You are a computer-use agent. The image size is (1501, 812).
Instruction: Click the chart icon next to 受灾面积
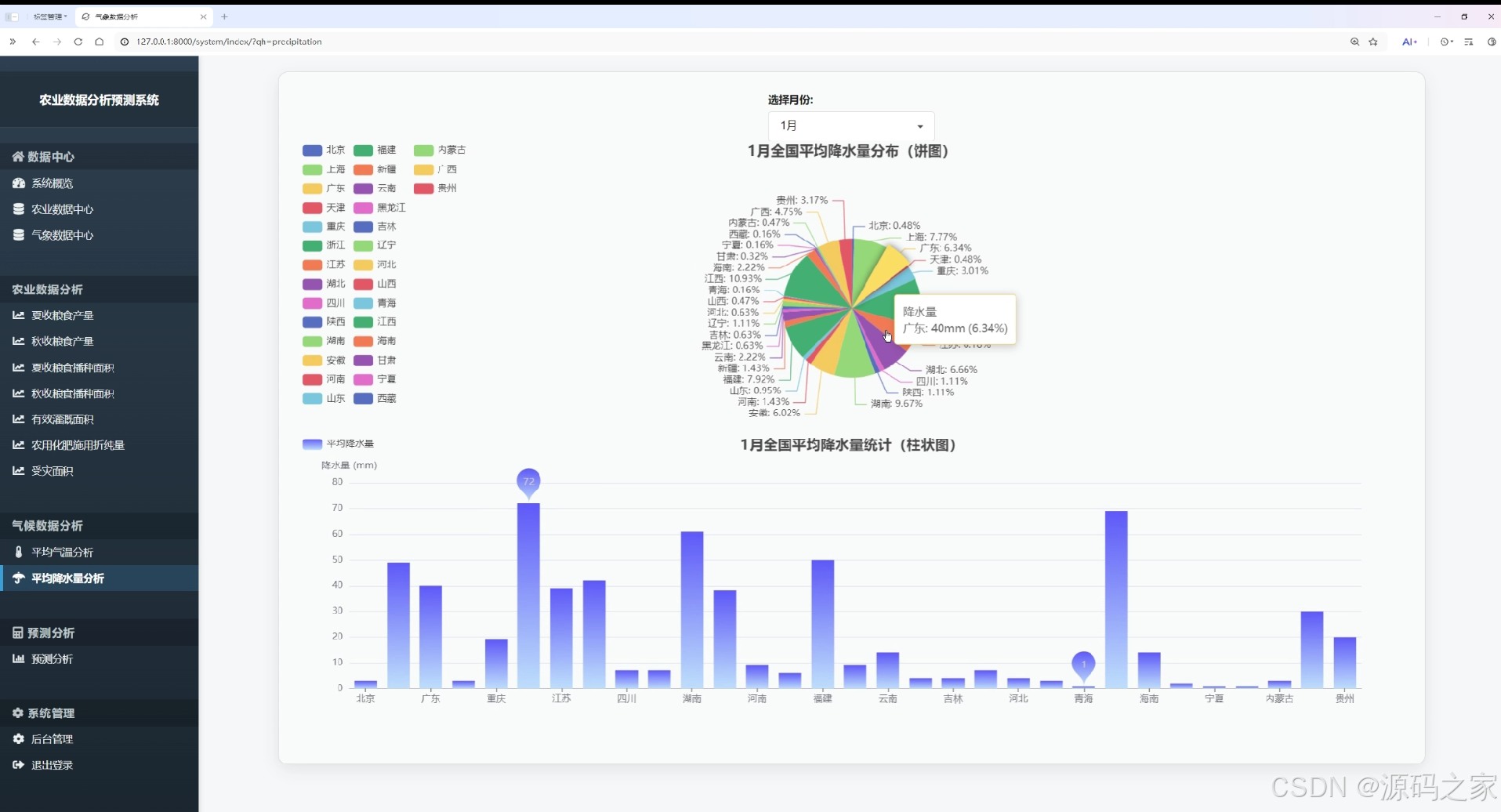pos(18,471)
